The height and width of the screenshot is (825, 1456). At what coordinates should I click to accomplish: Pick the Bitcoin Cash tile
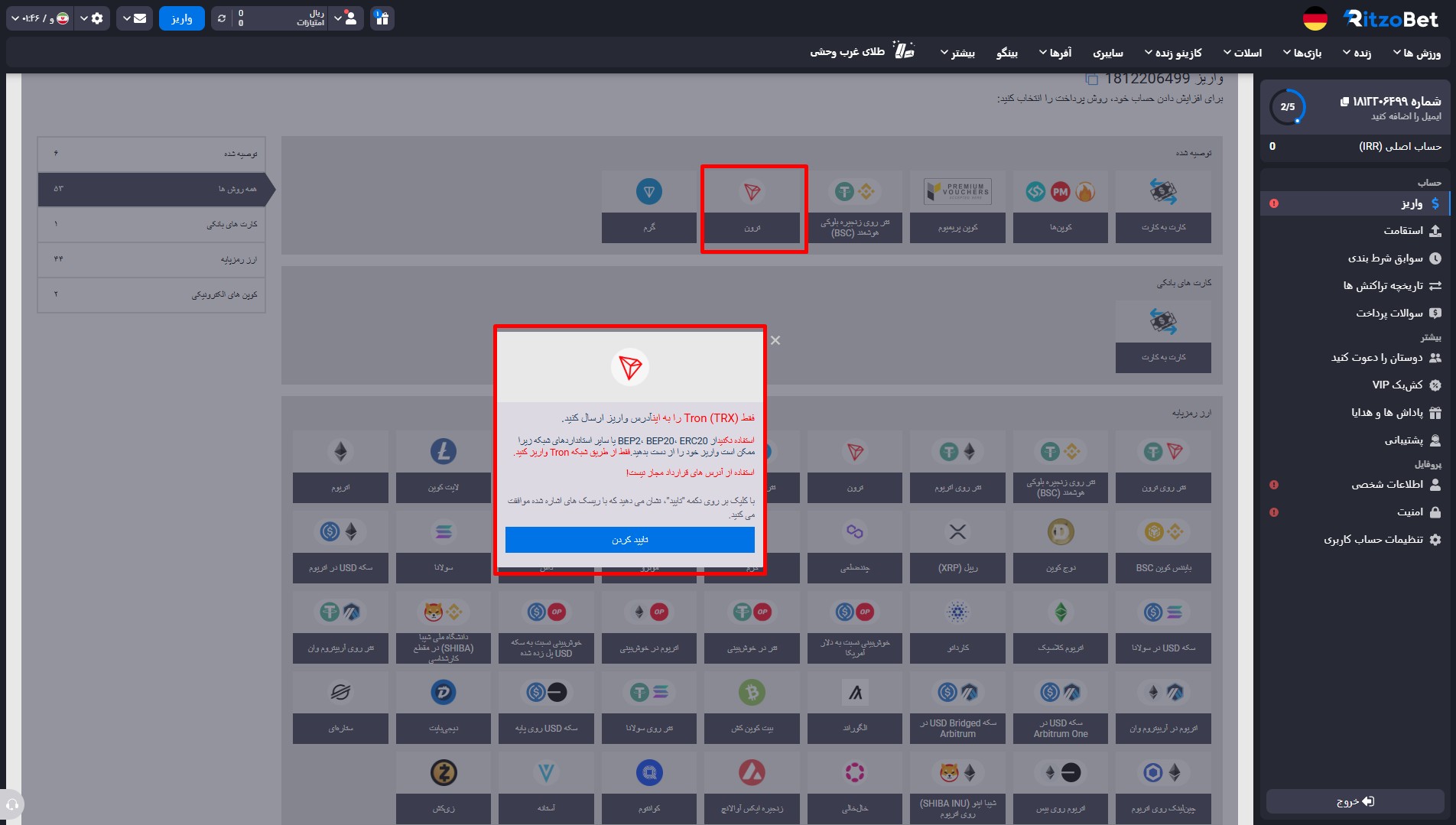coord(752,708)
